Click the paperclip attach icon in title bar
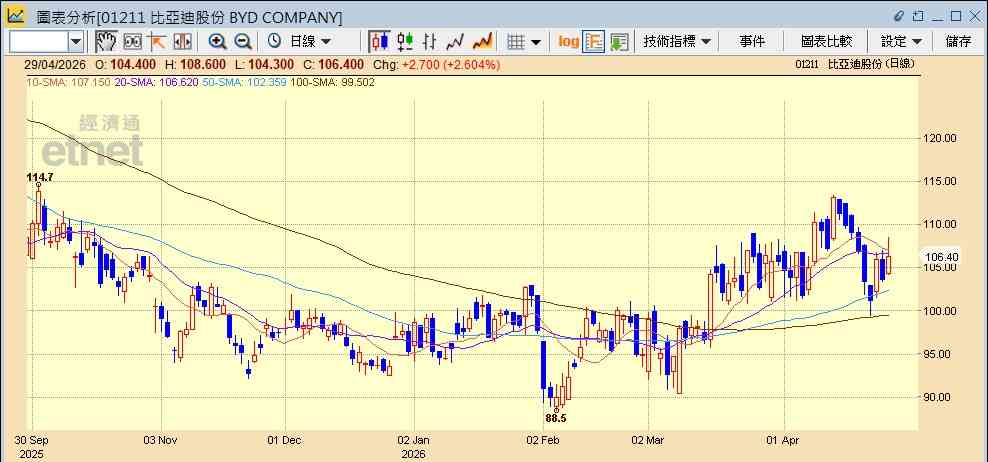 899,16
